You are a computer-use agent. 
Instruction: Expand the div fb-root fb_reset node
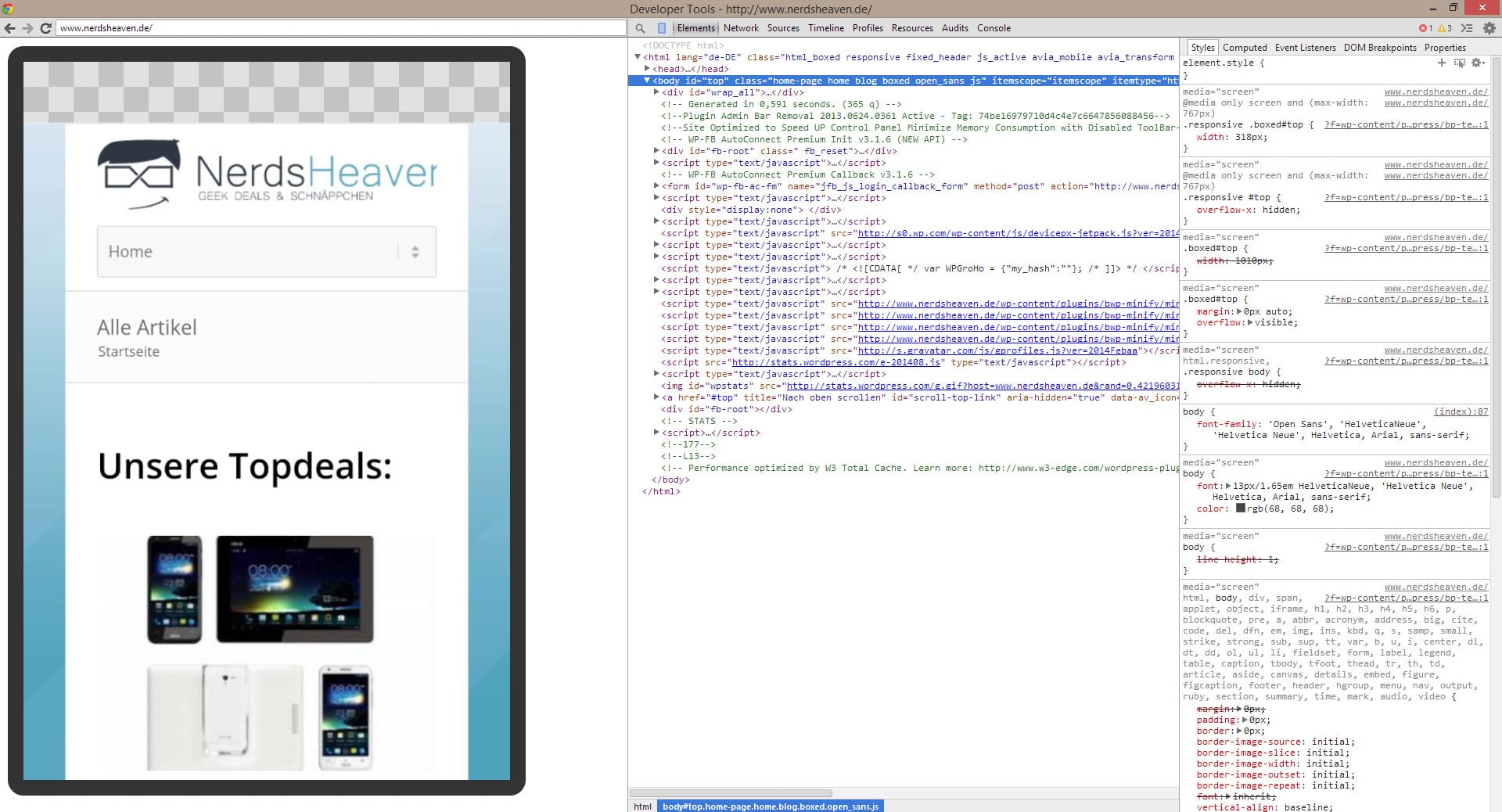pyautogui.click(x=656, y=151)
